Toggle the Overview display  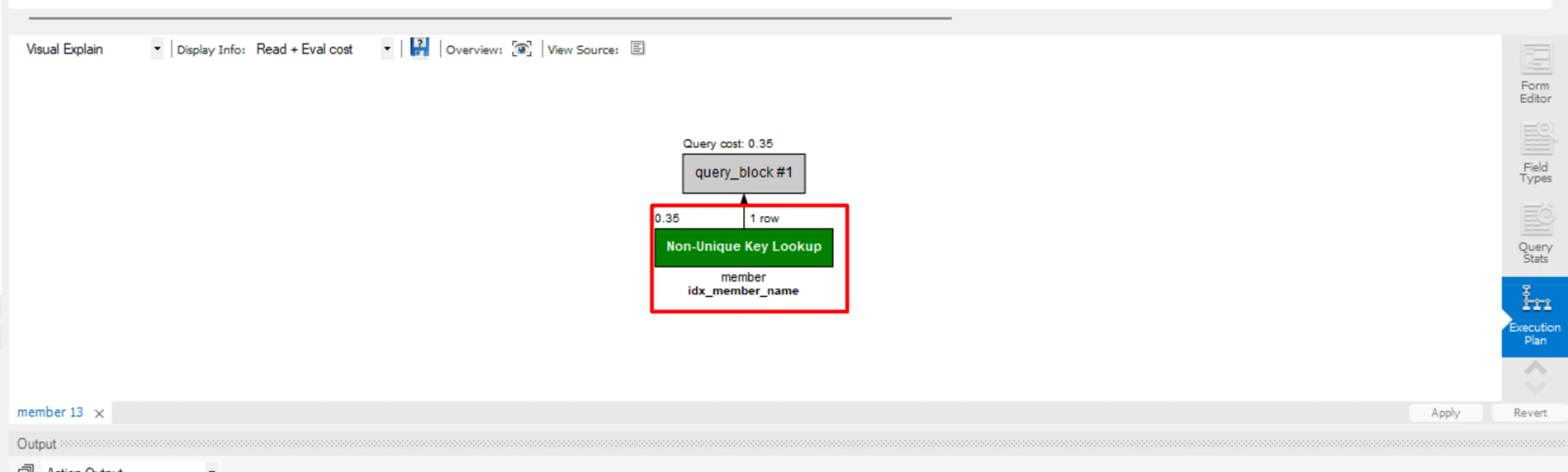(523, 48)
